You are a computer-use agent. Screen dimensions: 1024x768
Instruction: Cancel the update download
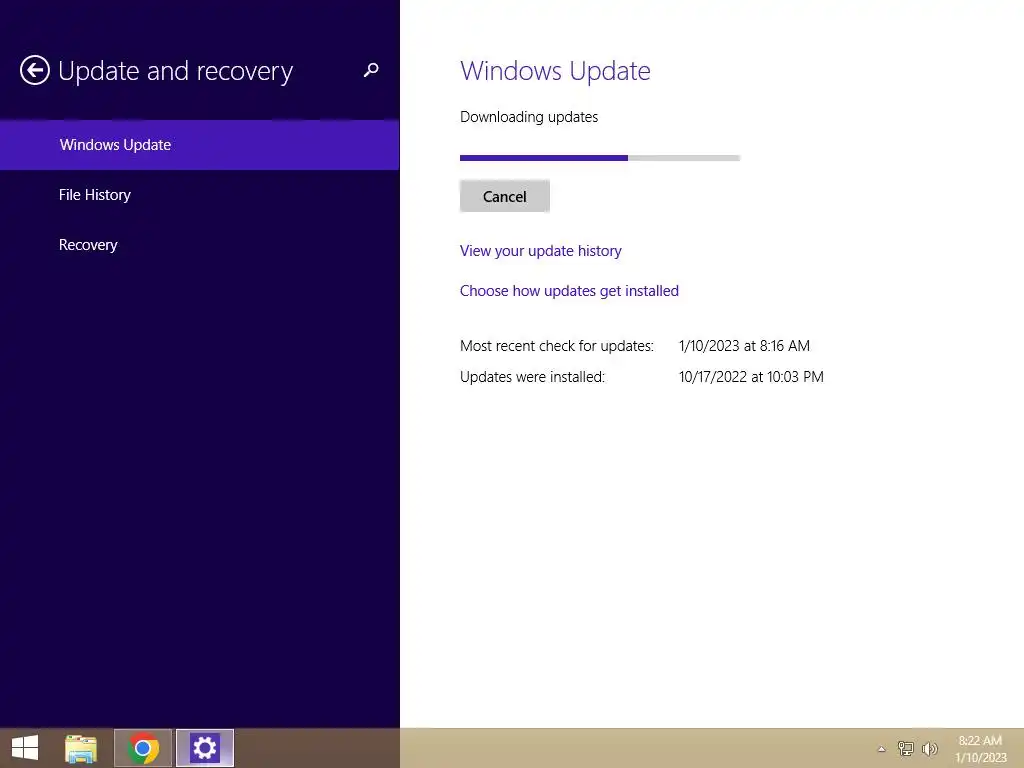pyautogui.click(x=505, y=197)
